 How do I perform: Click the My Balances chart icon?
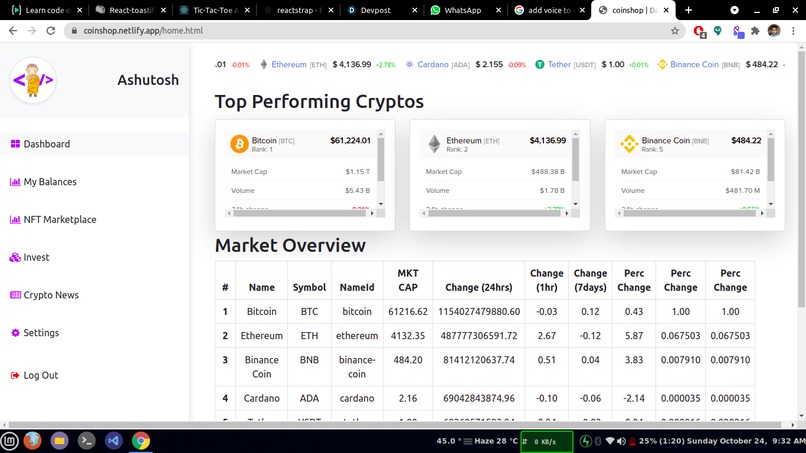(15, 182)
